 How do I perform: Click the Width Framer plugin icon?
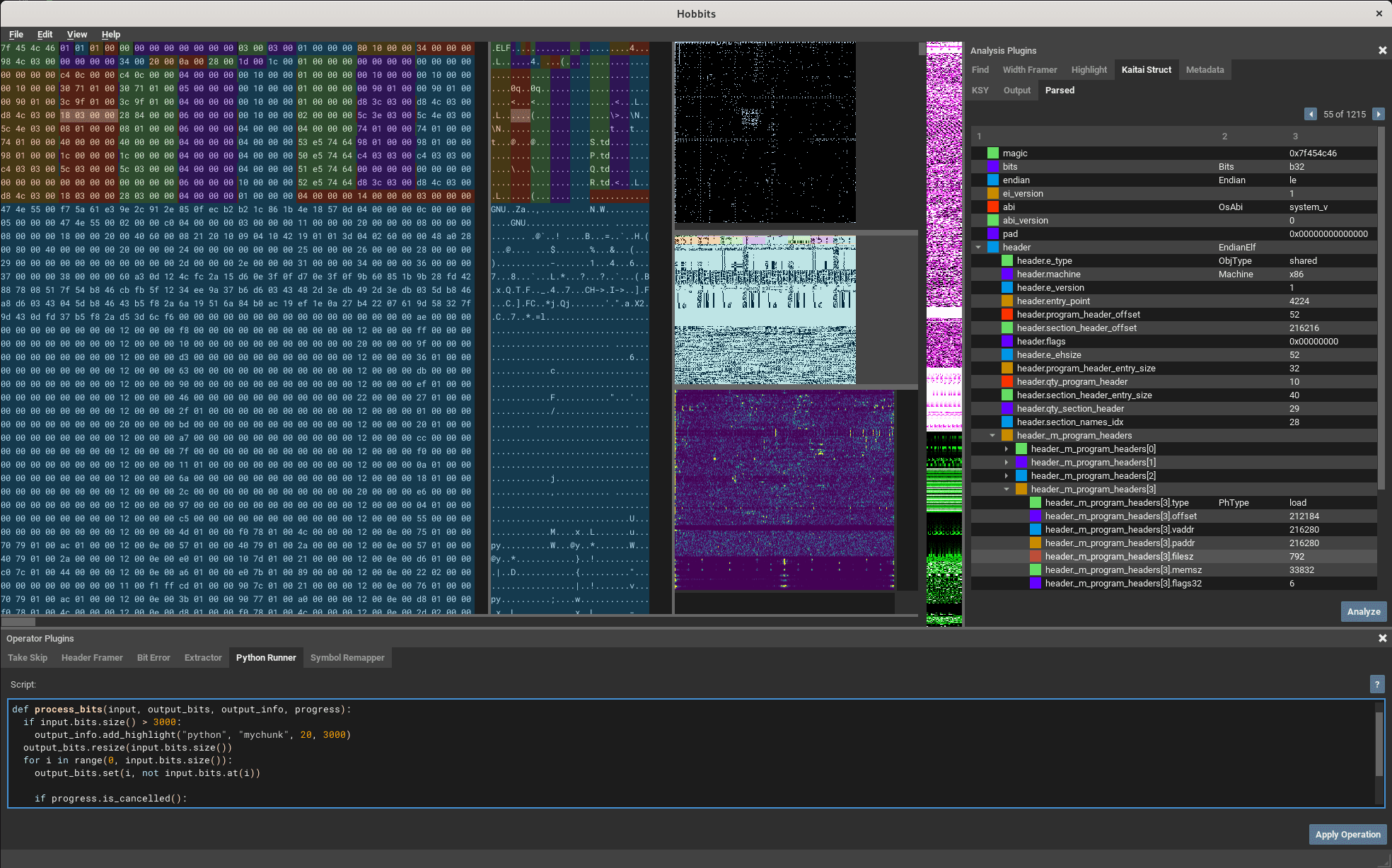click(1033, 69)
